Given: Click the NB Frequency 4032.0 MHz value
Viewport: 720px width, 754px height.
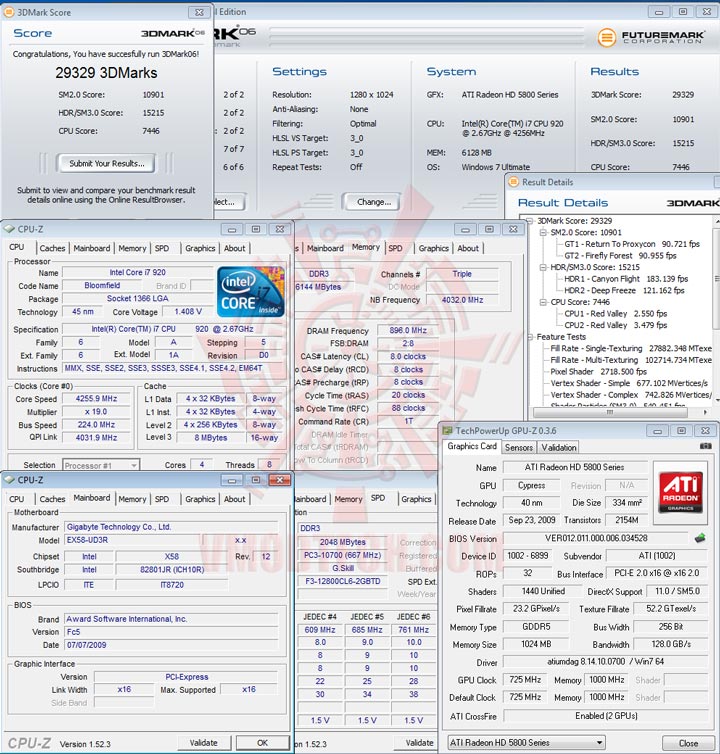Looking at the screenshot, I should [462, 300].
